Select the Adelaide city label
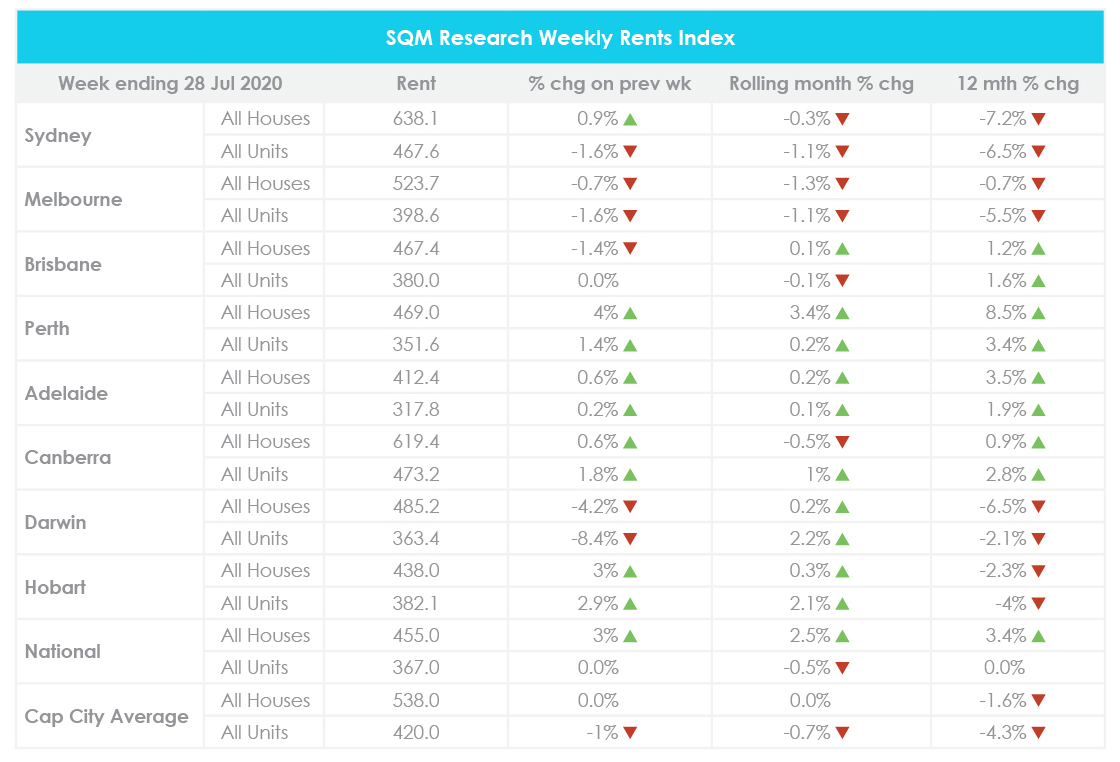The width and height of the screenshot is (1120, 762). pos(66,393)
